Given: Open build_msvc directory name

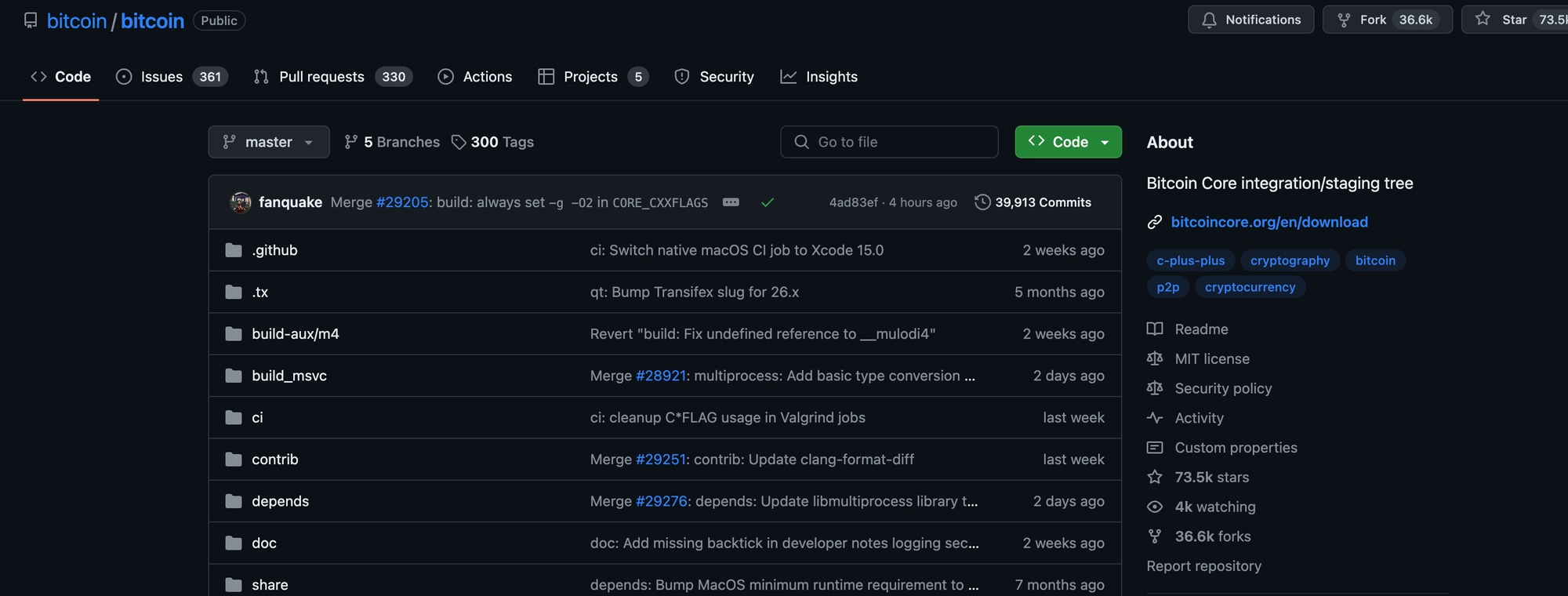Looking at the screenshot, I should 289,376.
